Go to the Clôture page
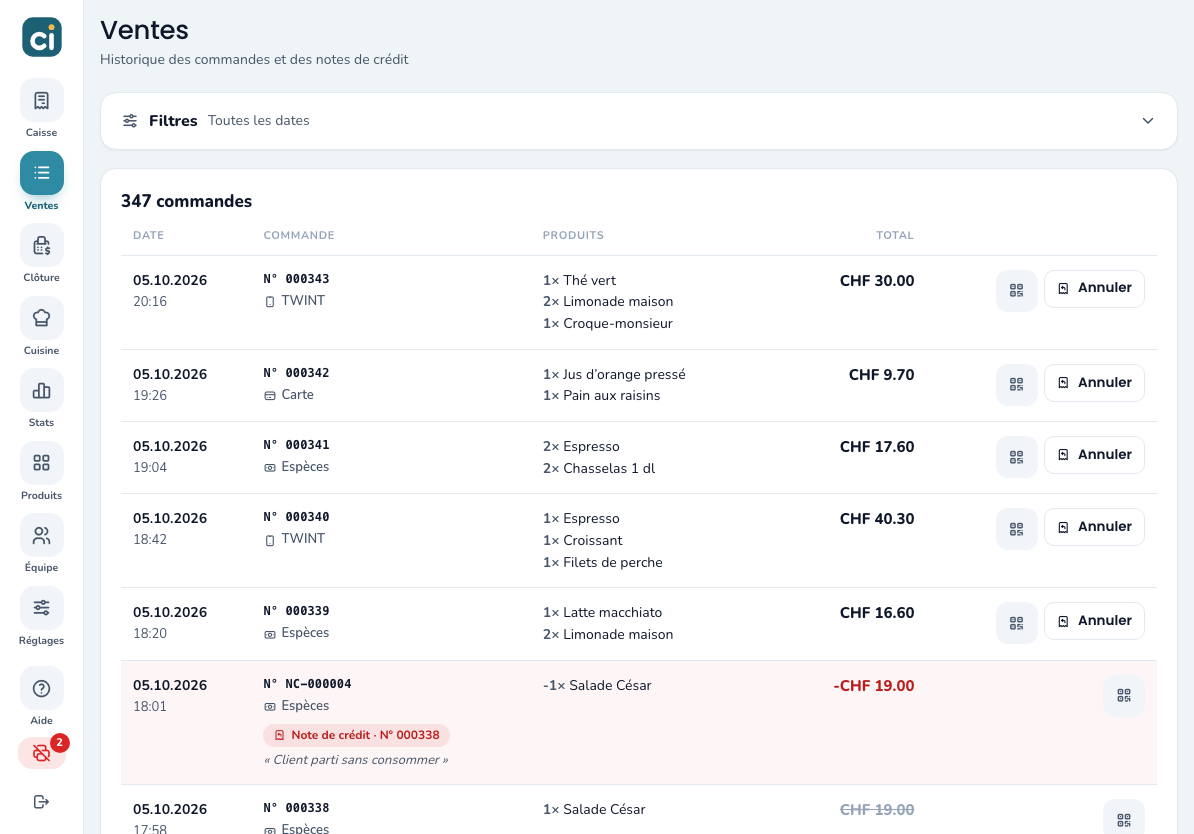Image resolution: width=1194 pixels, height=834 pixels. click(x=41, y=254)
